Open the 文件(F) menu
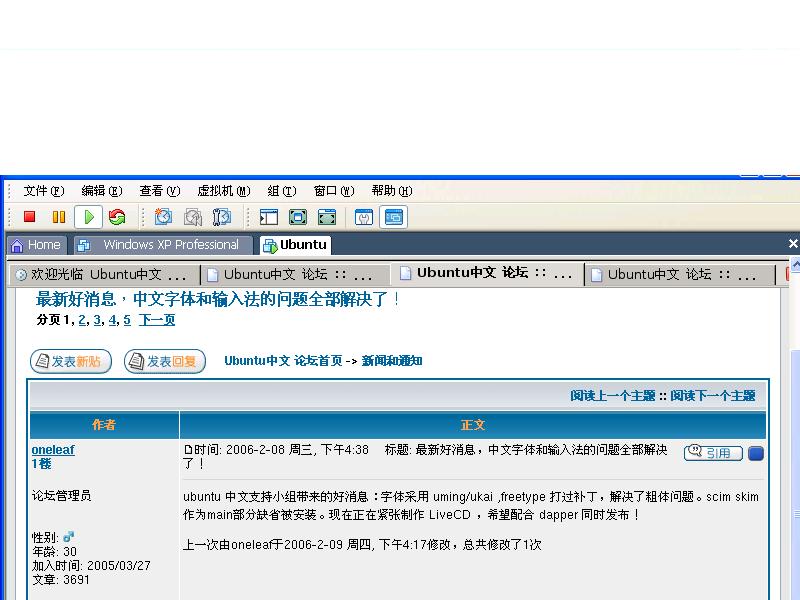 click(x=43, y=191)
